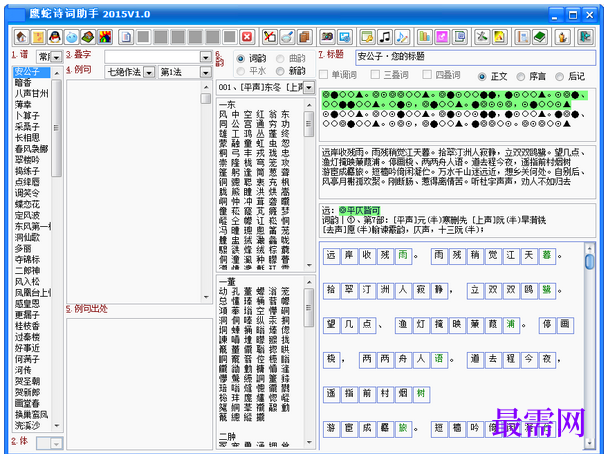
Task: Click the yellow sticky note toolbar icon
Action: [38, 37]
